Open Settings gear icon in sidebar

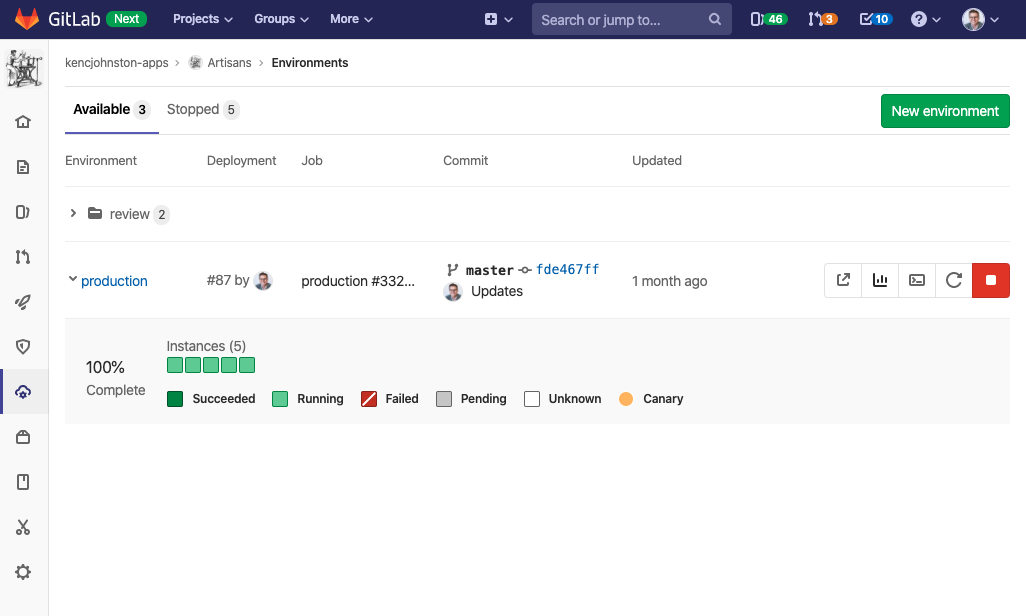click(x=23, y=572)
